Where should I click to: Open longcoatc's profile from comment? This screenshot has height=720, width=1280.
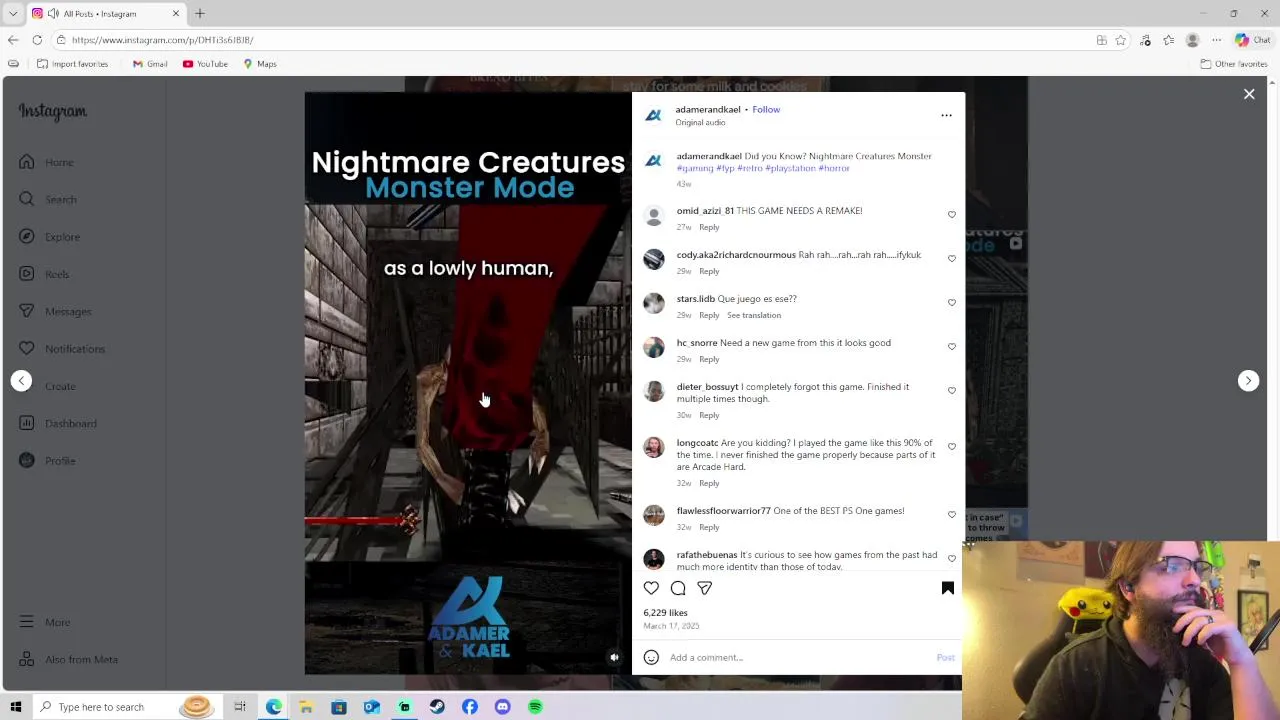(697, 443)
